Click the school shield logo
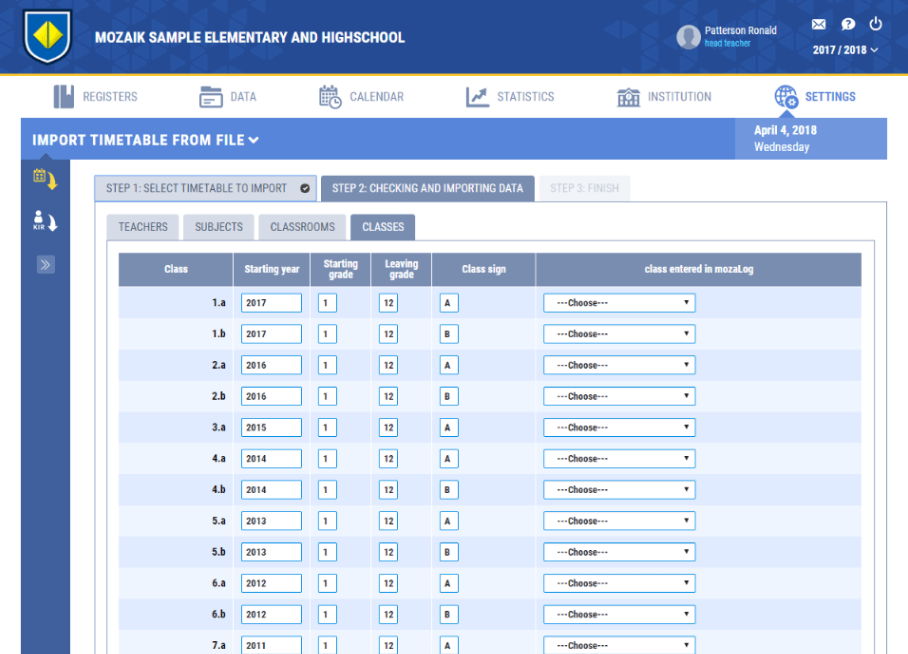908x654 pixels. pyautogui.click(x=47, y=37)
